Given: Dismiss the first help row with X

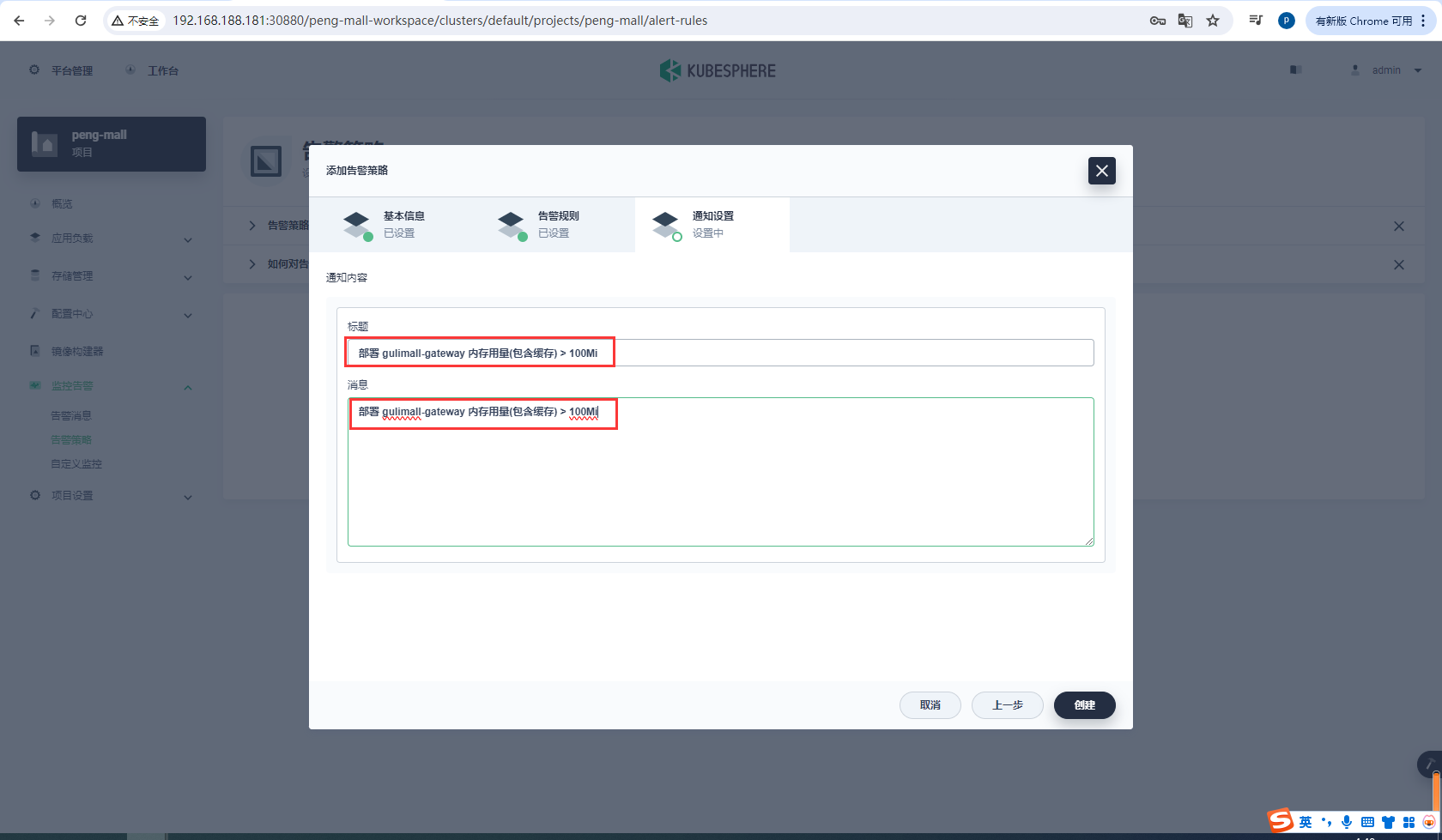Looking at the screenshot, I should click(1399, 227).
